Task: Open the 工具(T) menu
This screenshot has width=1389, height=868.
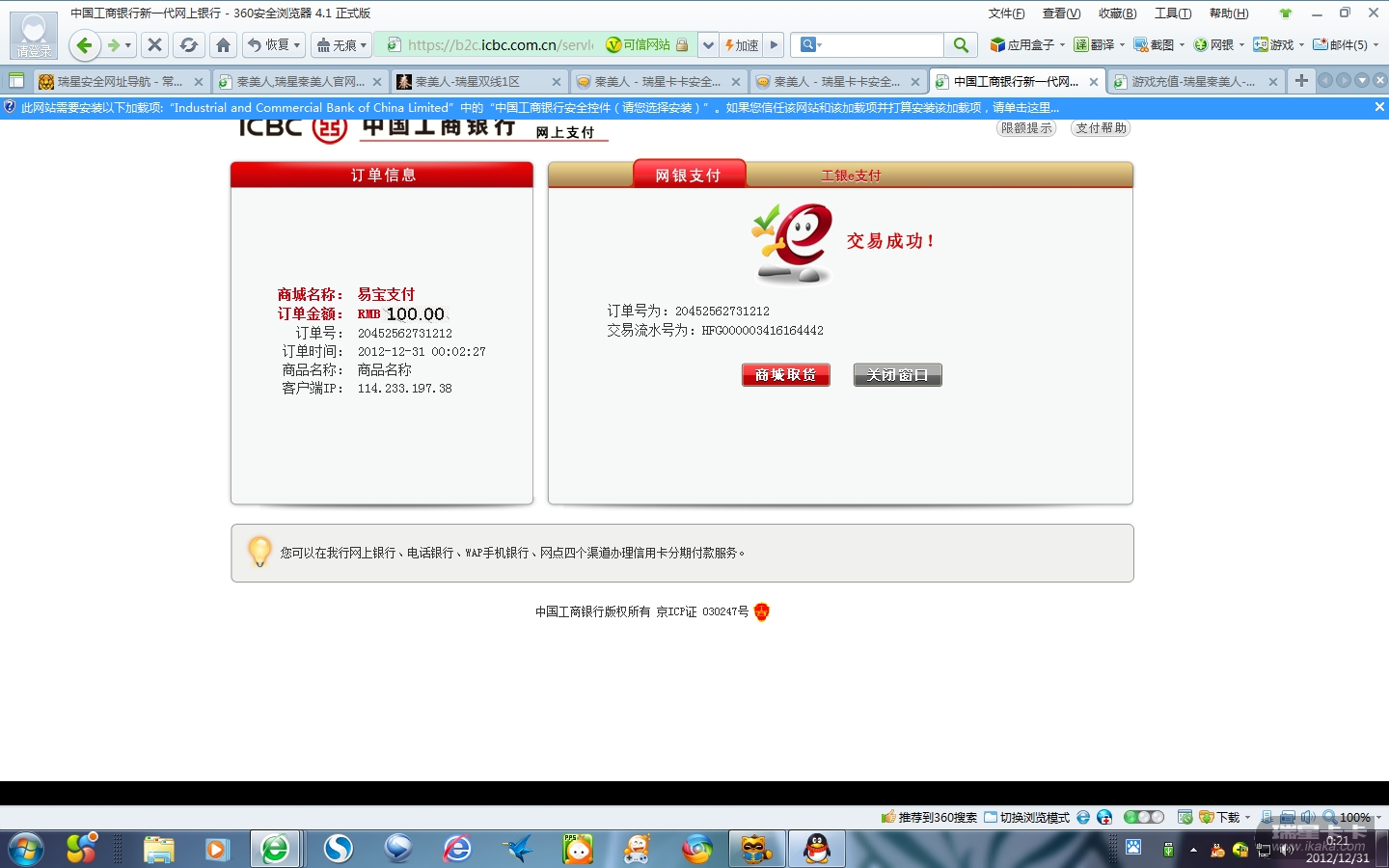Action: [1173, 14]
